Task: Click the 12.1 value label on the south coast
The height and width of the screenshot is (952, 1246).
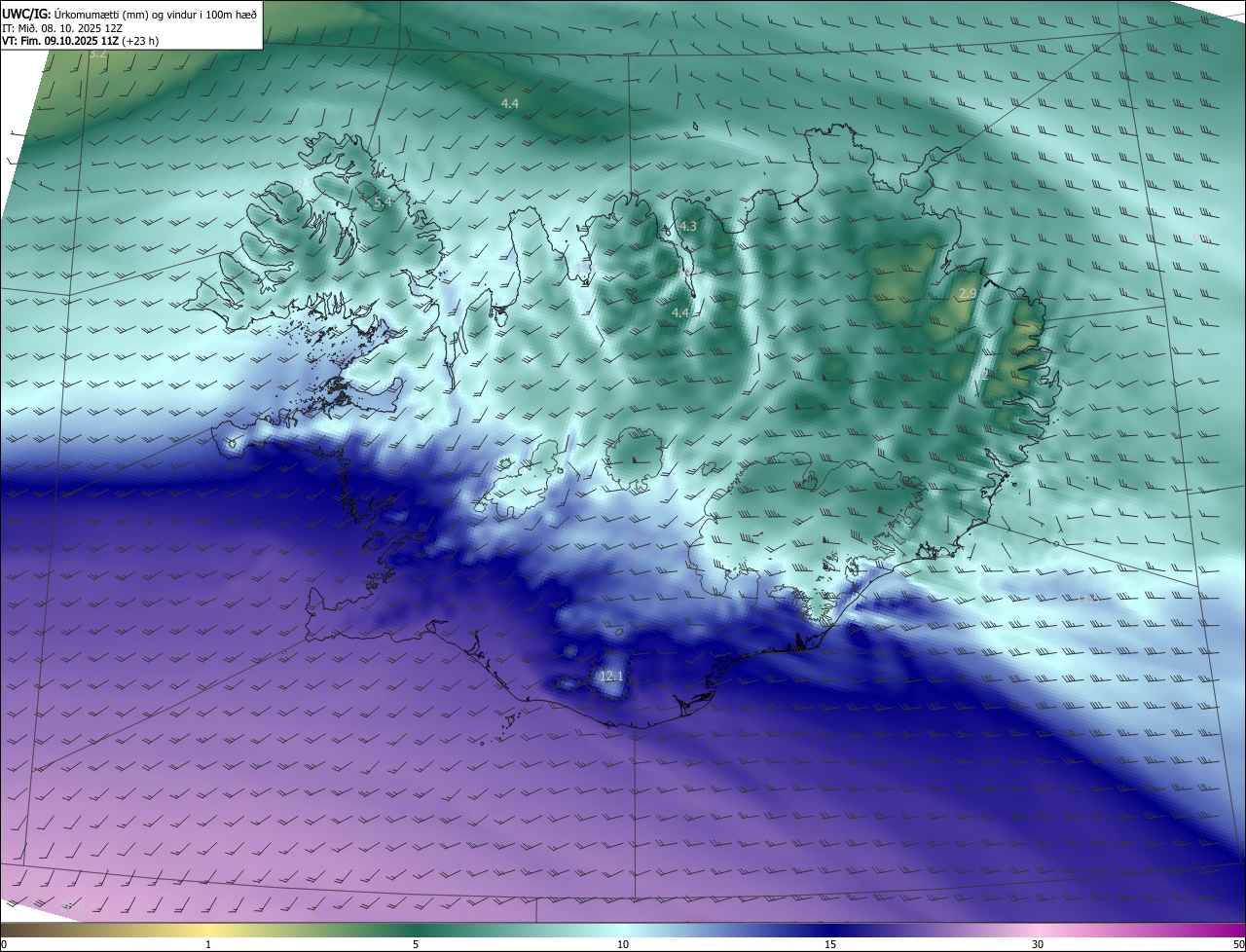Action: point(611,676)
